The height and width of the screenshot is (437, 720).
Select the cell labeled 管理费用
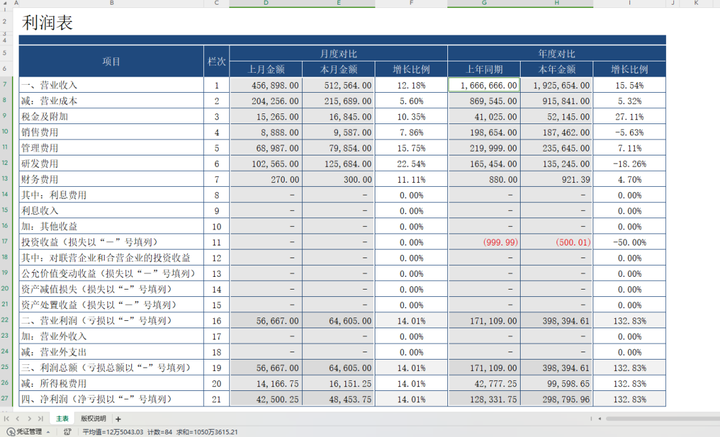click(x=111, y=148)
